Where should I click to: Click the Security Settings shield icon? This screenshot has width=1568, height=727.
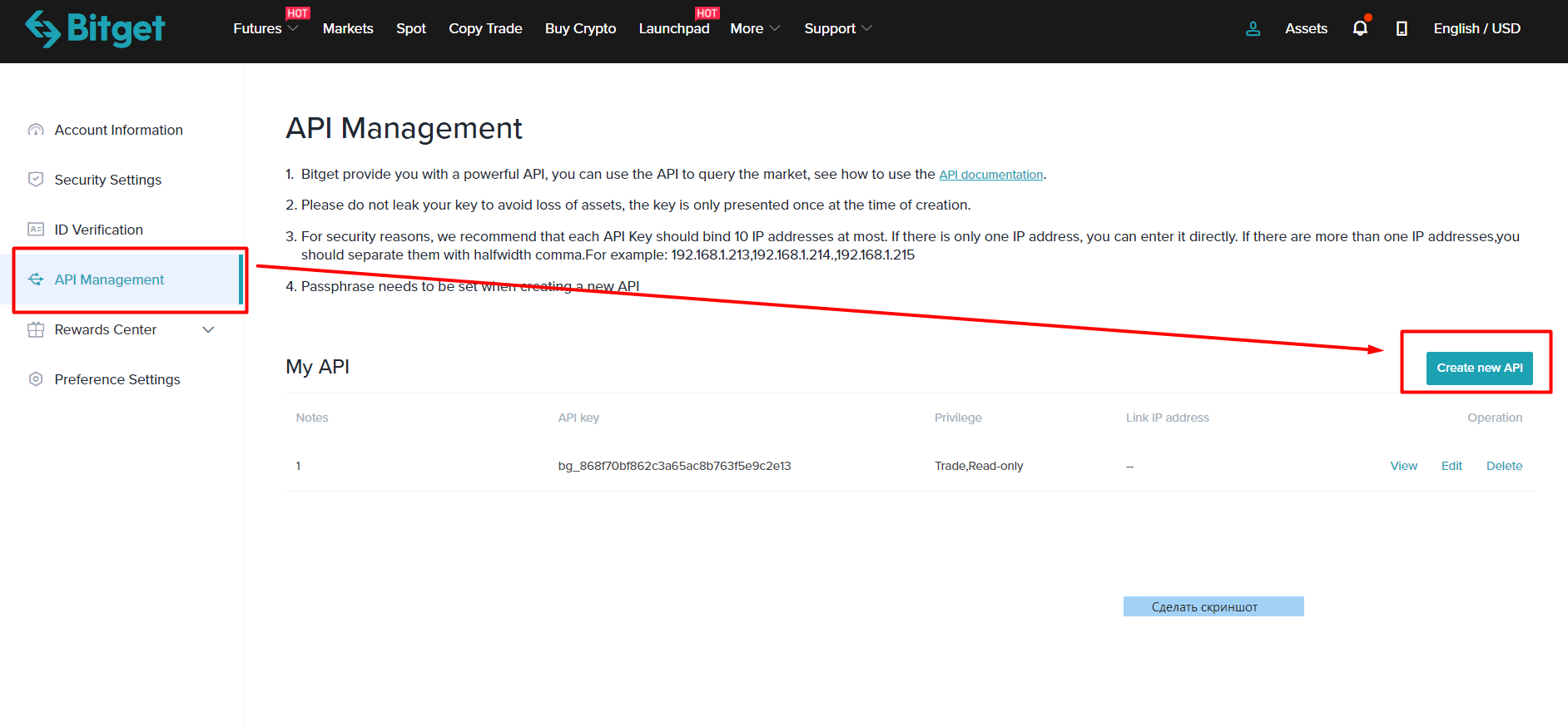(x=36, y=180)
